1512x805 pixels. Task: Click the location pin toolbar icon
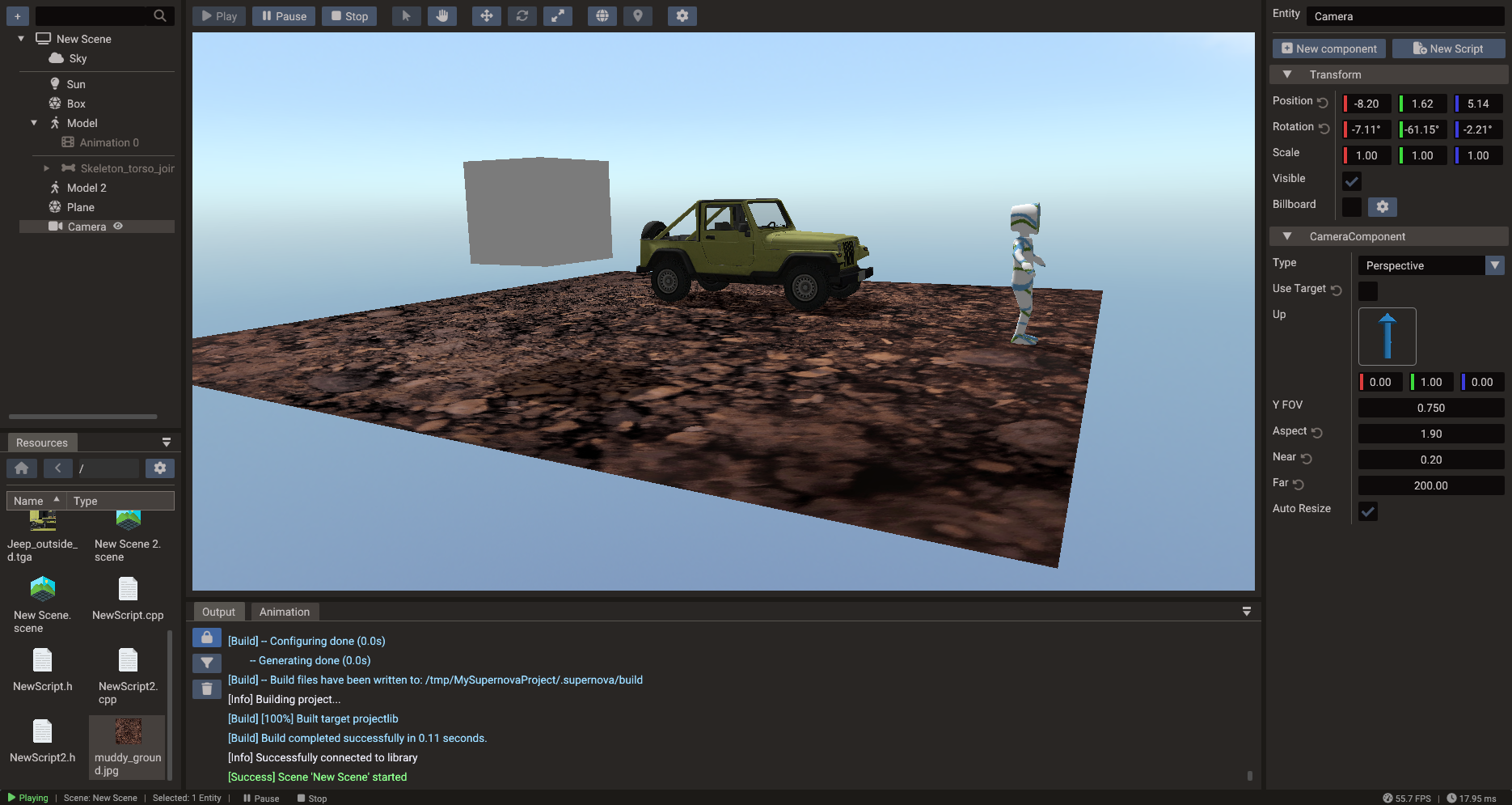tap(638, 16)
